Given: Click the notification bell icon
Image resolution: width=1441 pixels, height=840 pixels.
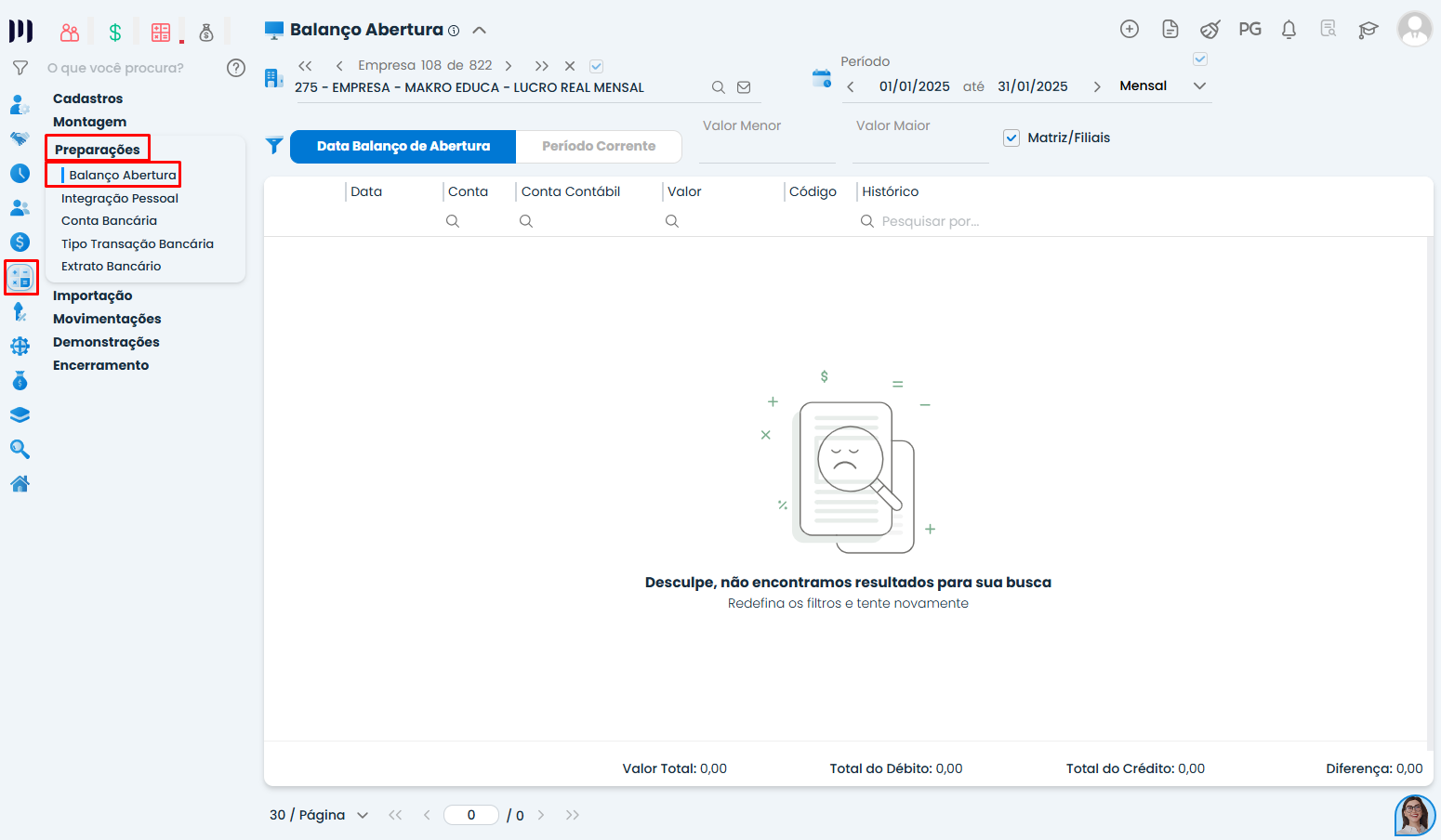Looking at the screenshot, I should 1289,30.
